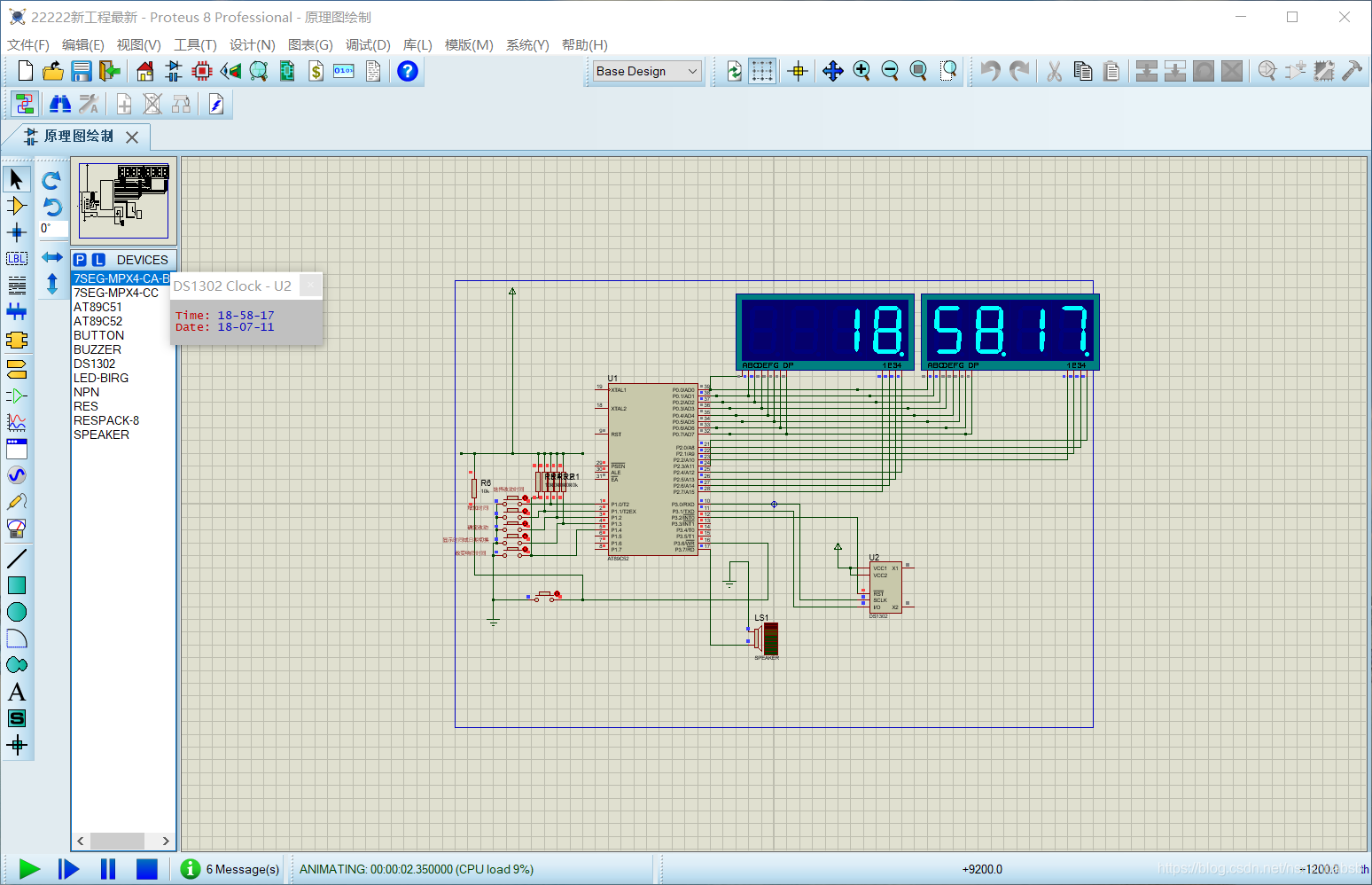Screen dimensions: 1372x885
Task: Open the 调试(D) menu
Action: tap(368, 45)
